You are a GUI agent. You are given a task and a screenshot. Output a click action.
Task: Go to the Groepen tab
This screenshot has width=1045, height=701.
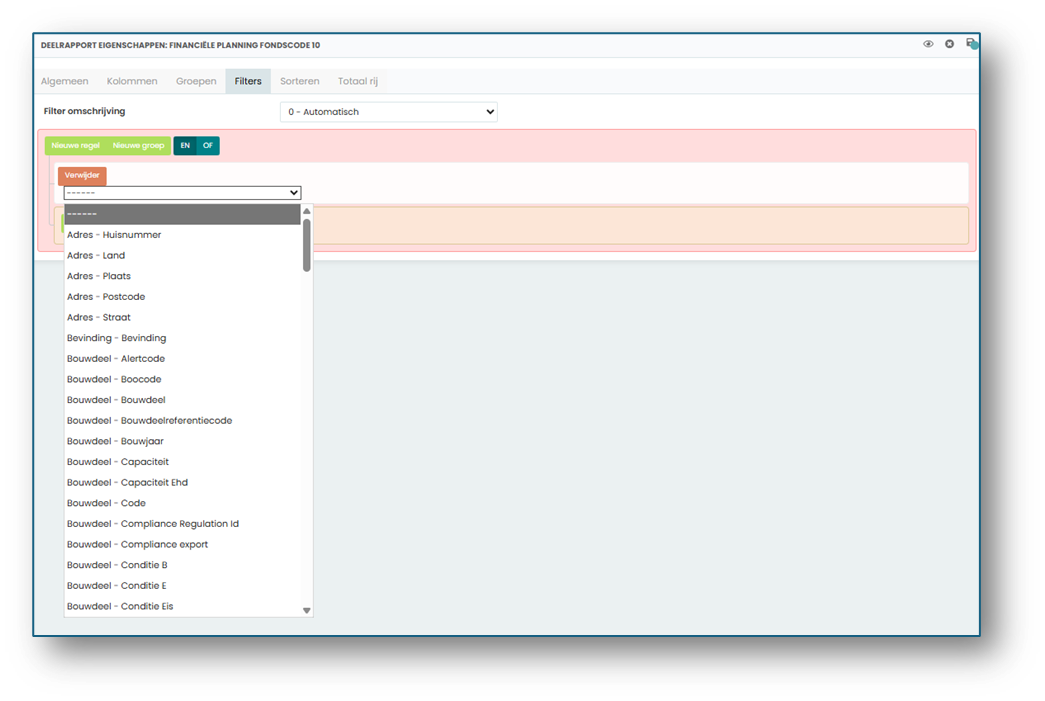pyautogui.click(x=196, y=81)
